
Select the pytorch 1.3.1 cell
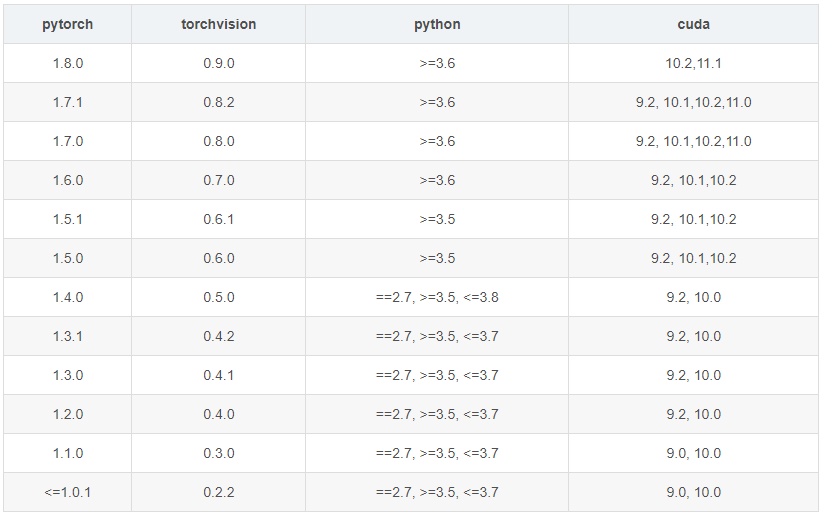67,336
